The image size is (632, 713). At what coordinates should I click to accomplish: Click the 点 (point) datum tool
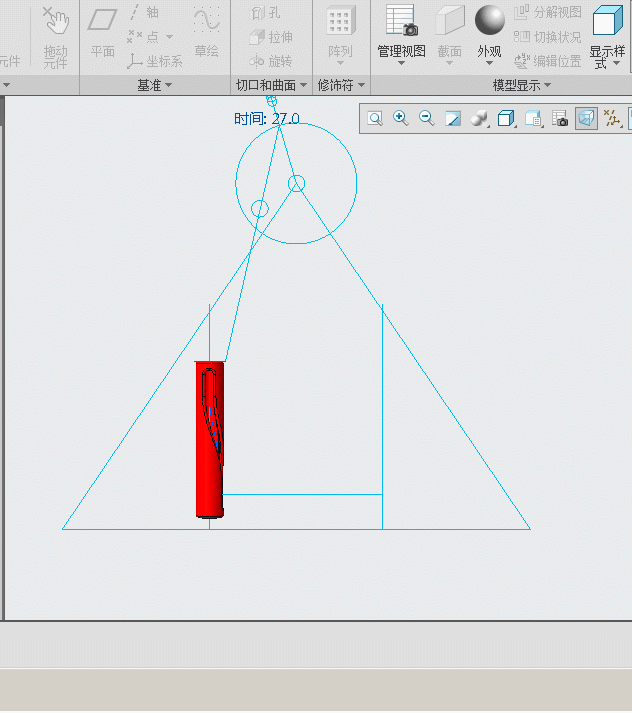(x=145, y=36)
